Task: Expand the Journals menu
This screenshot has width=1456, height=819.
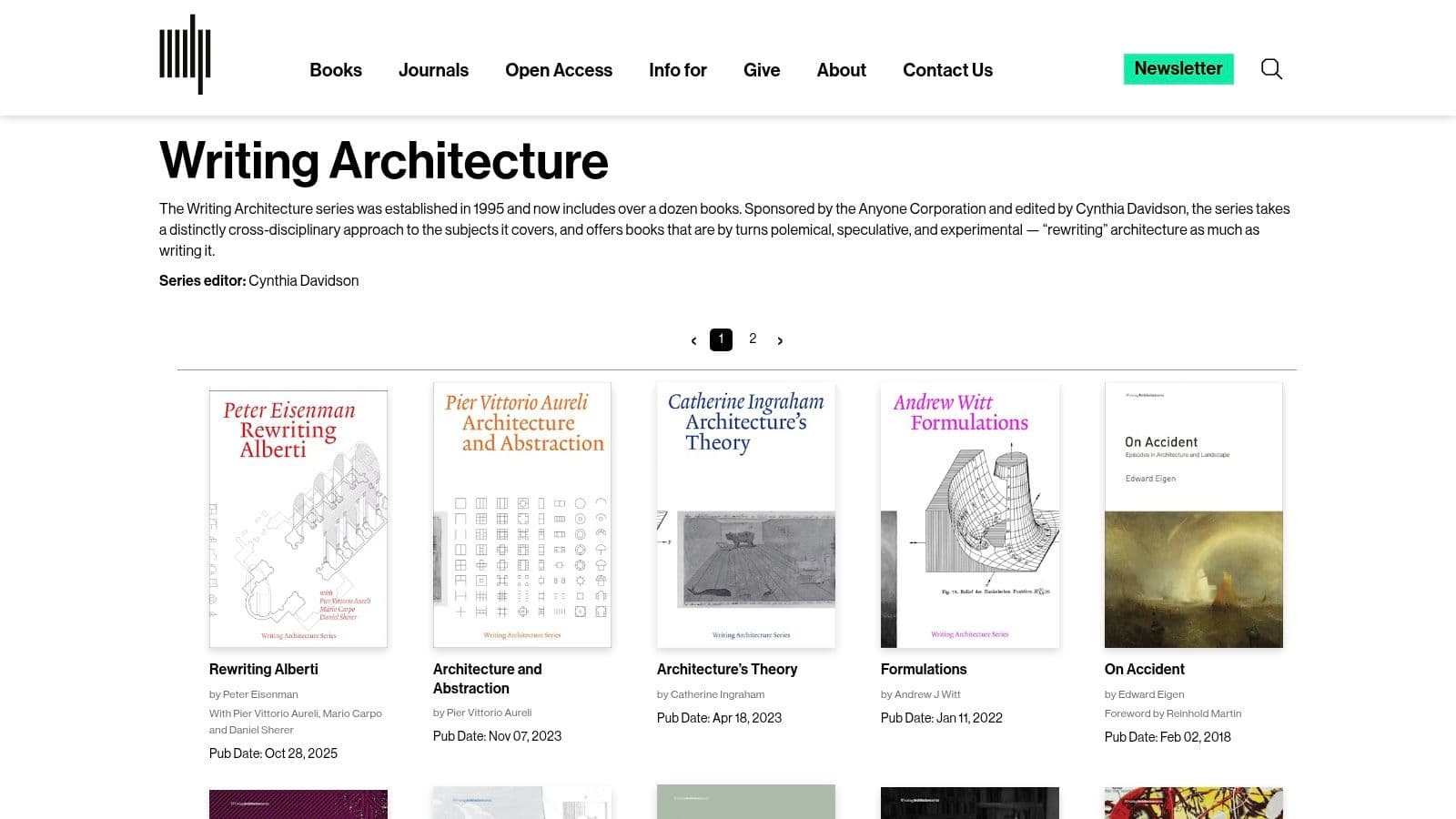Action: coord(433,69)
